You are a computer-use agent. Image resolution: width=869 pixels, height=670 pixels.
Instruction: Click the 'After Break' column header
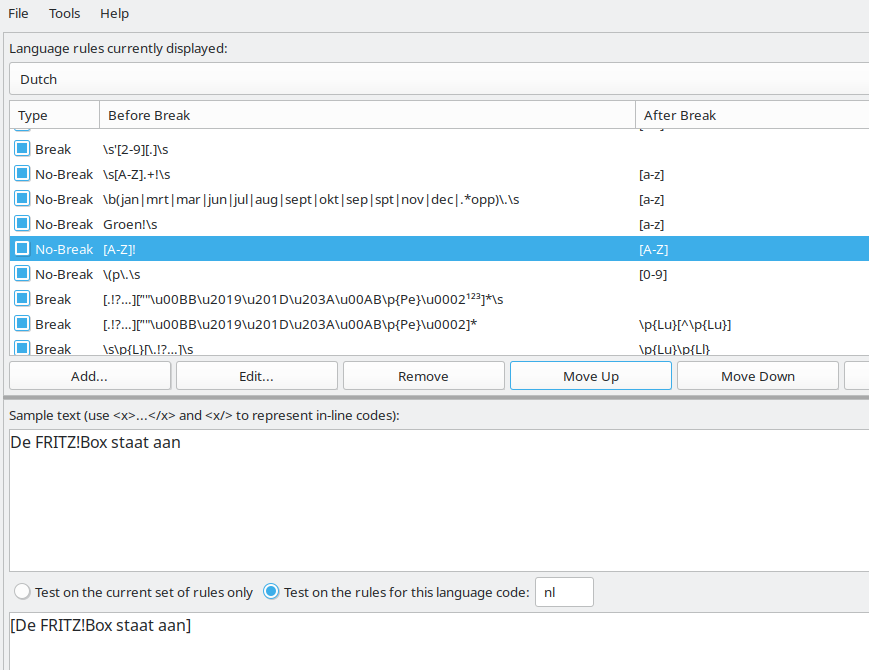tap(680, 115)
